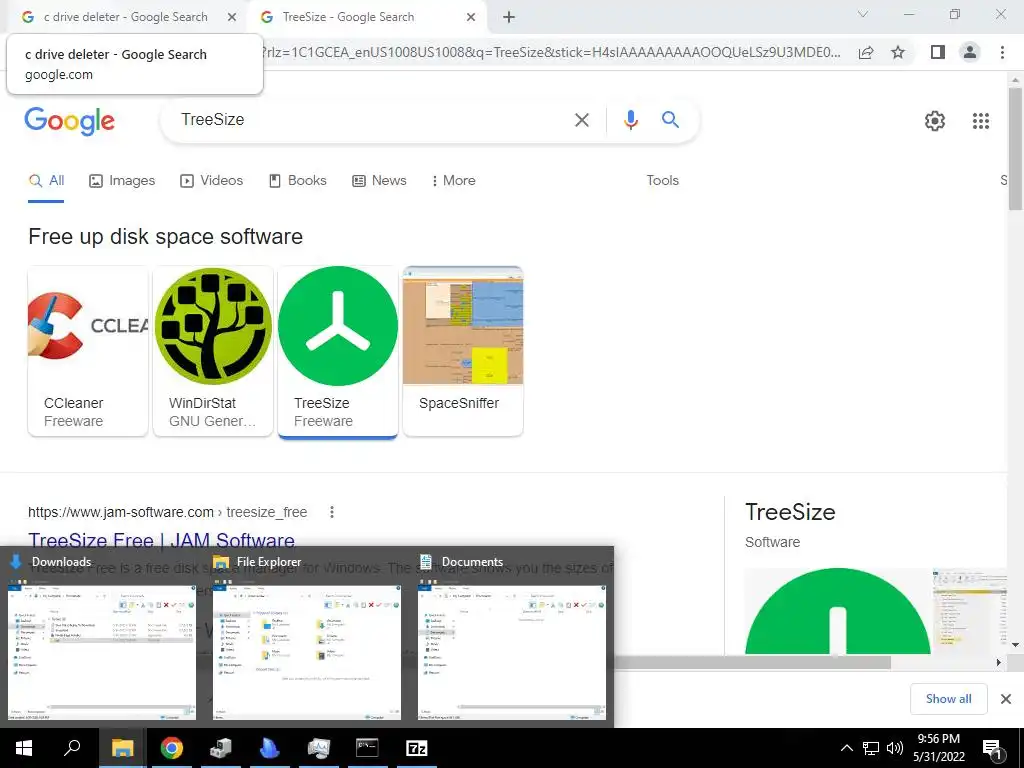Switch to Books results
This screenshot has width=1024, height=768.
pos(298,181)
